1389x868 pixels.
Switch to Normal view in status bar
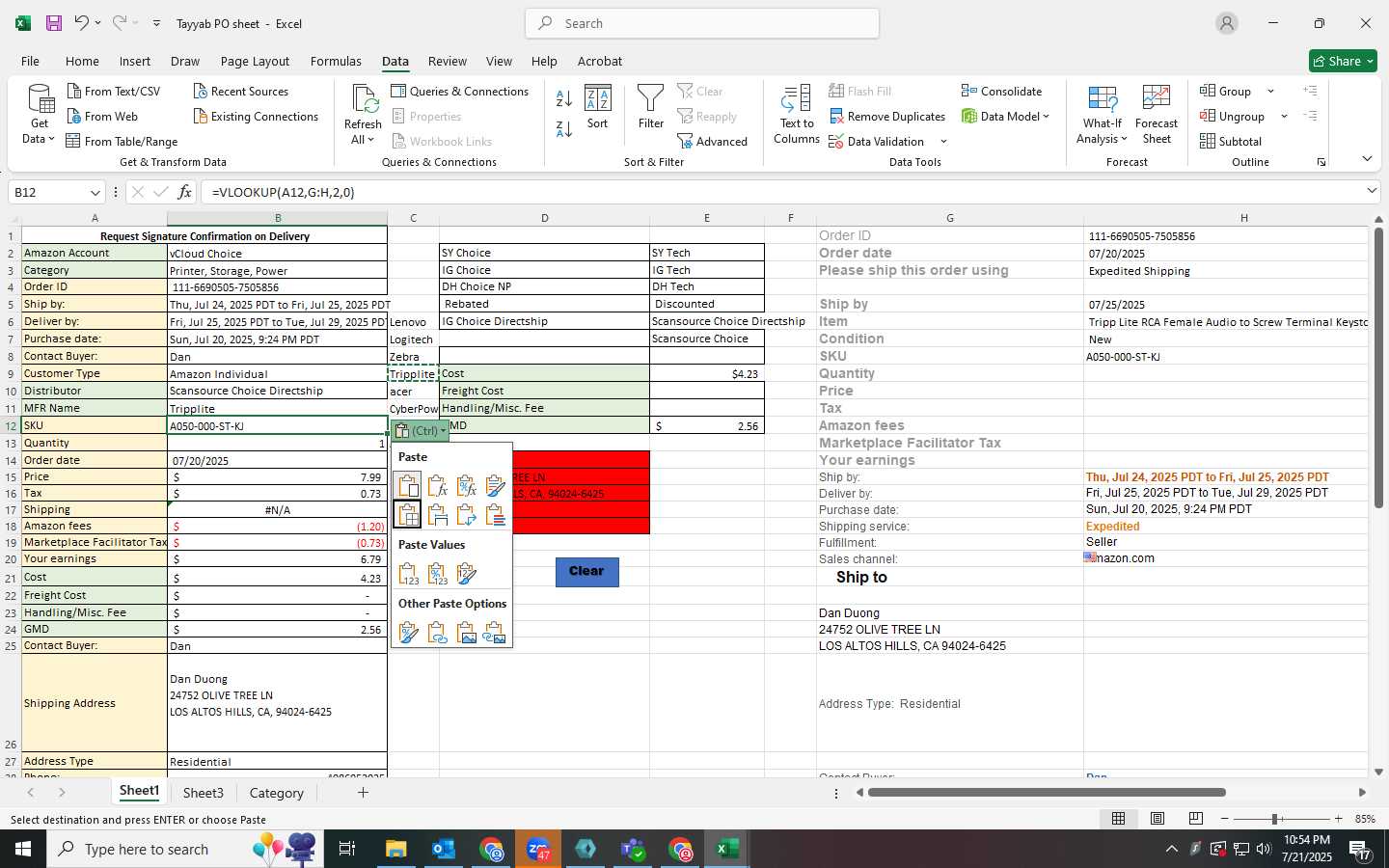(1118, 818)
